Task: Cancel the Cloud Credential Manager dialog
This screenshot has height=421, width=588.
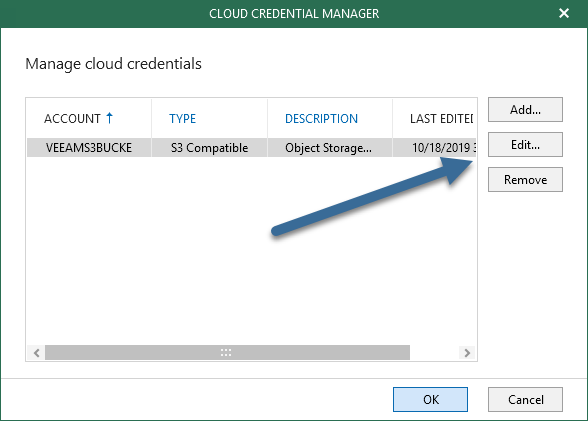Action: pos(525,399)
